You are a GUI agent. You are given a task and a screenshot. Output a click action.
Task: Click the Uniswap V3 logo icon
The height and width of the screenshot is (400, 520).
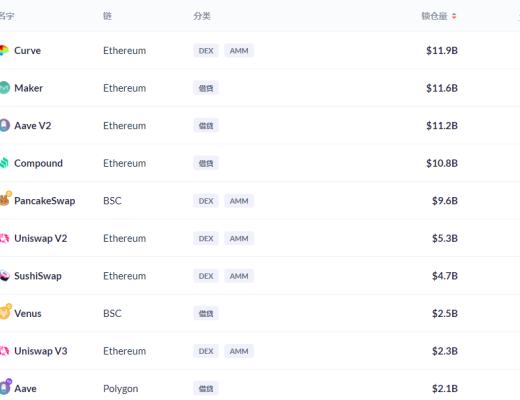[x=4, y=351]
